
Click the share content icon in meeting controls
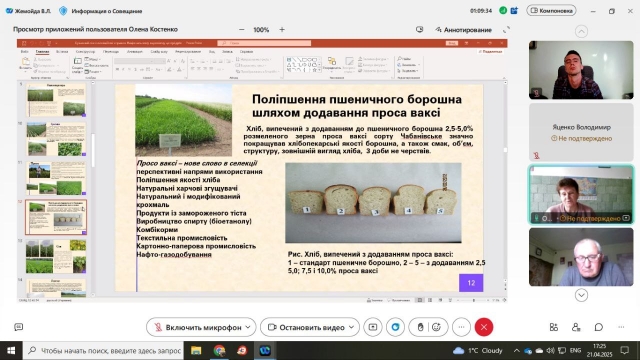(x=373, y=327)
